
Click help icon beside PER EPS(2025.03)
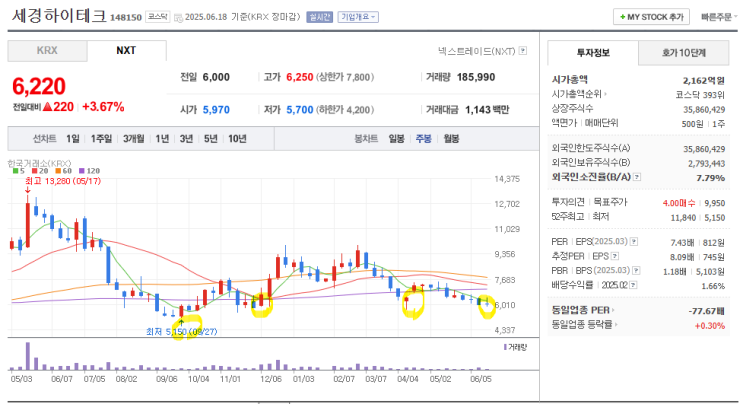coord(634,242)
